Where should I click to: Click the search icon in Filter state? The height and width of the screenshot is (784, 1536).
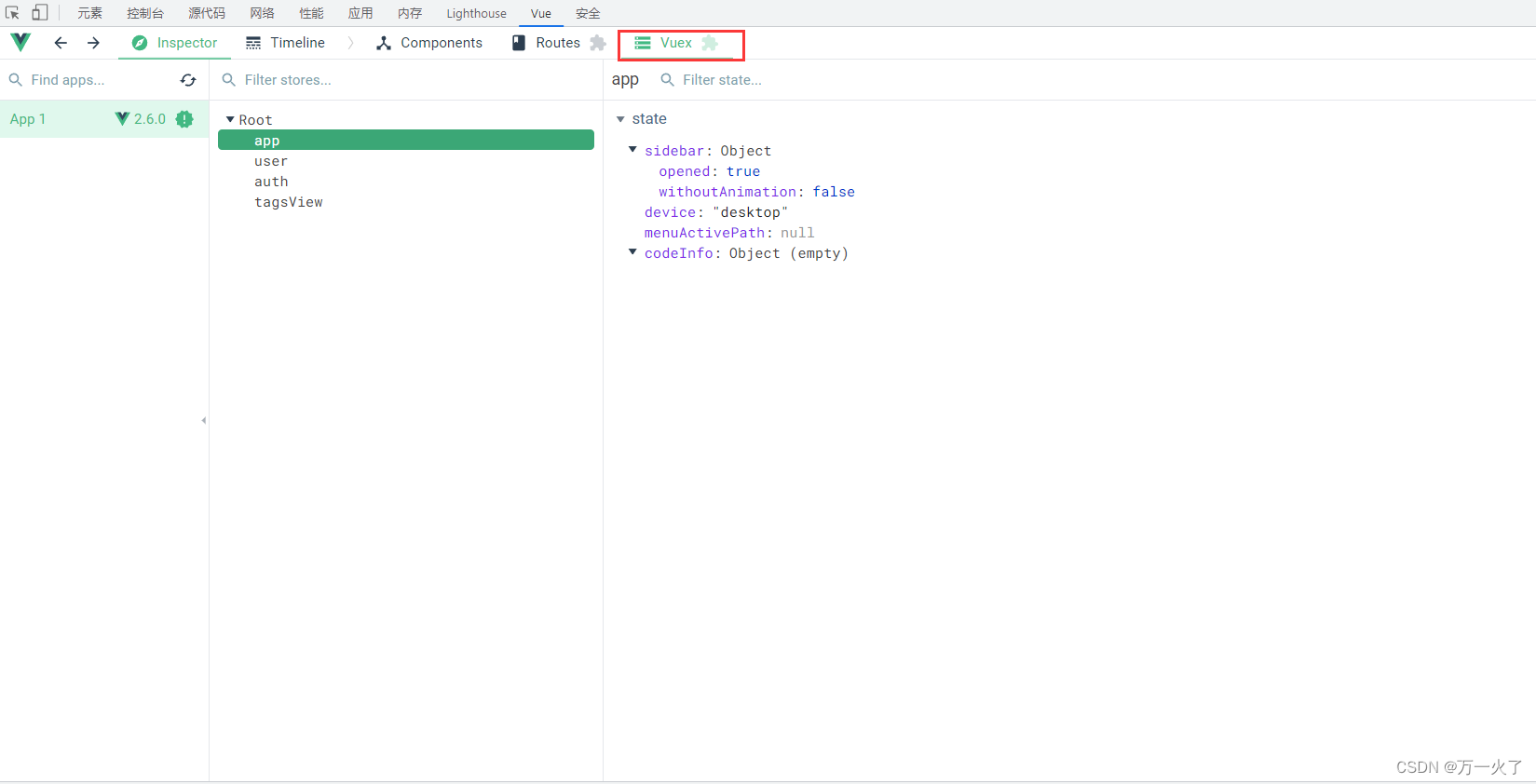667,80
